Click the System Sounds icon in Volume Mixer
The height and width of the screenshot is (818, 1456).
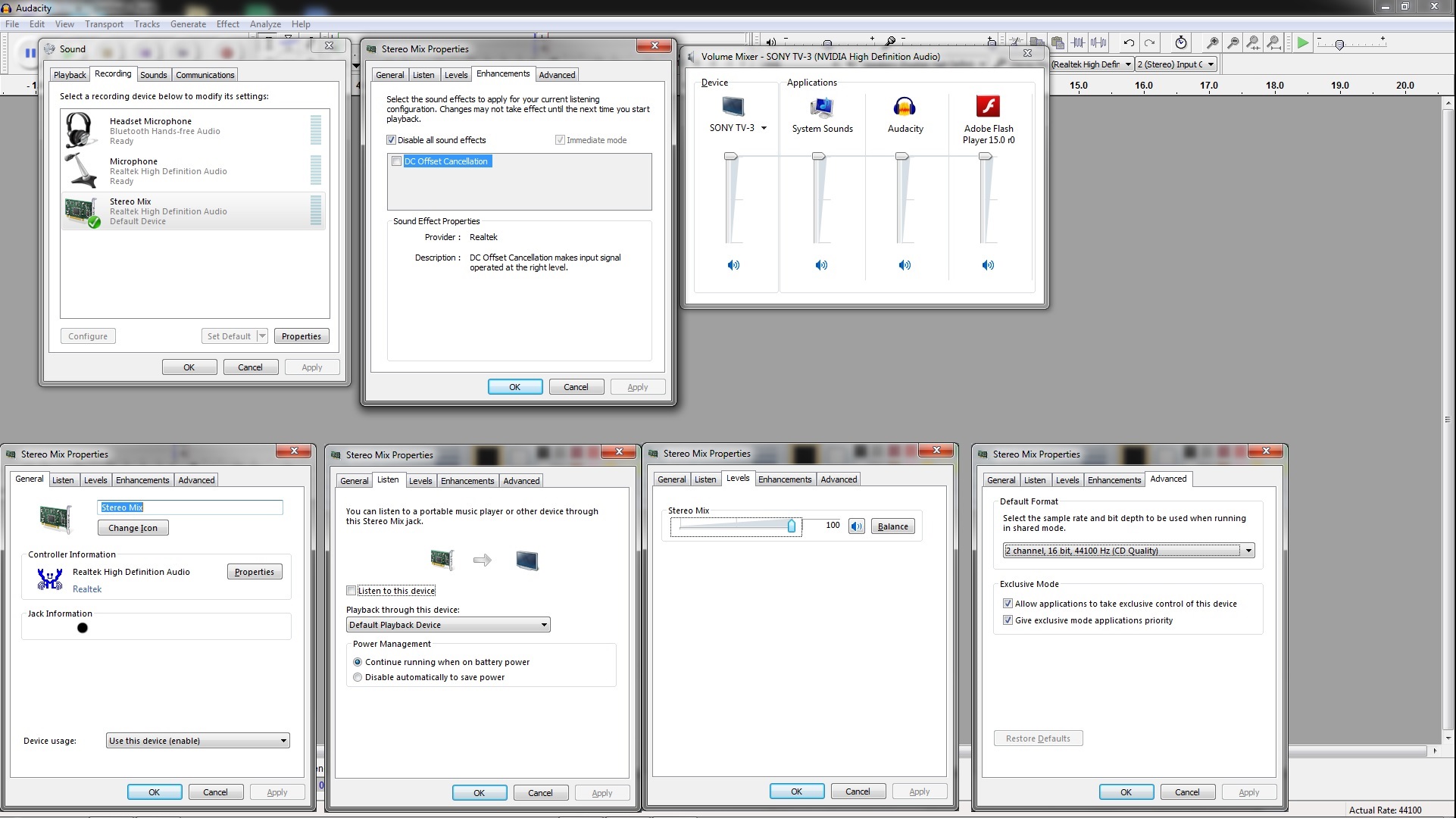click(822, 108)
